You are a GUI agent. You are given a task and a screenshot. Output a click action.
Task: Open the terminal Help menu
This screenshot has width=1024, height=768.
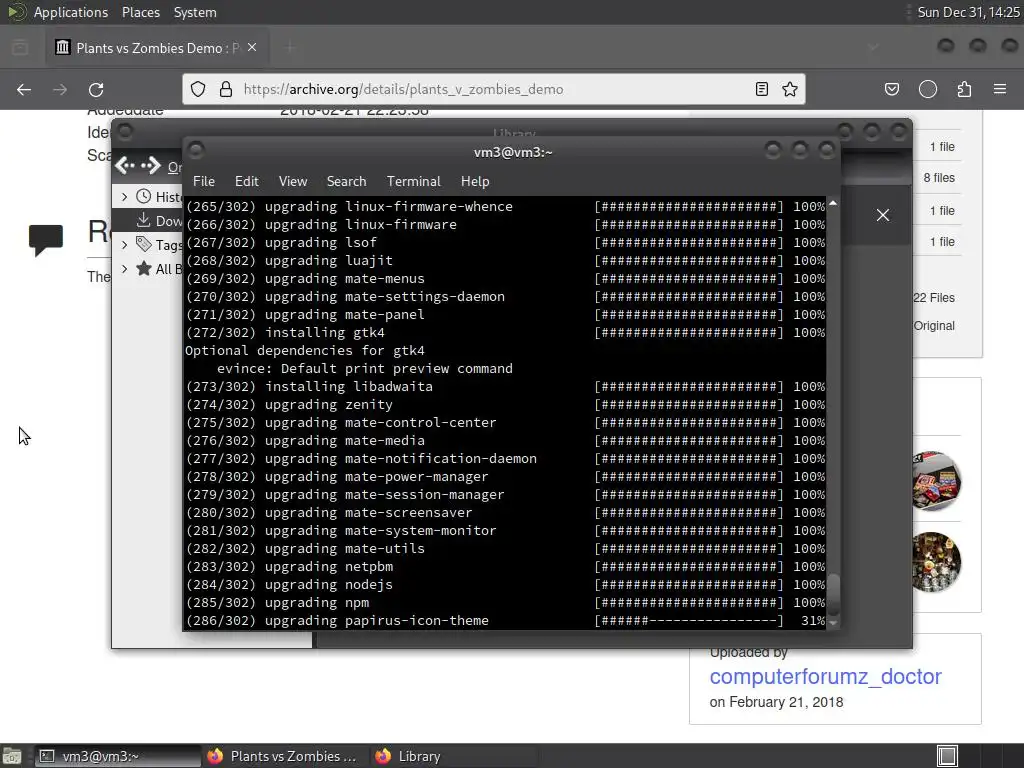pos(475,182)
